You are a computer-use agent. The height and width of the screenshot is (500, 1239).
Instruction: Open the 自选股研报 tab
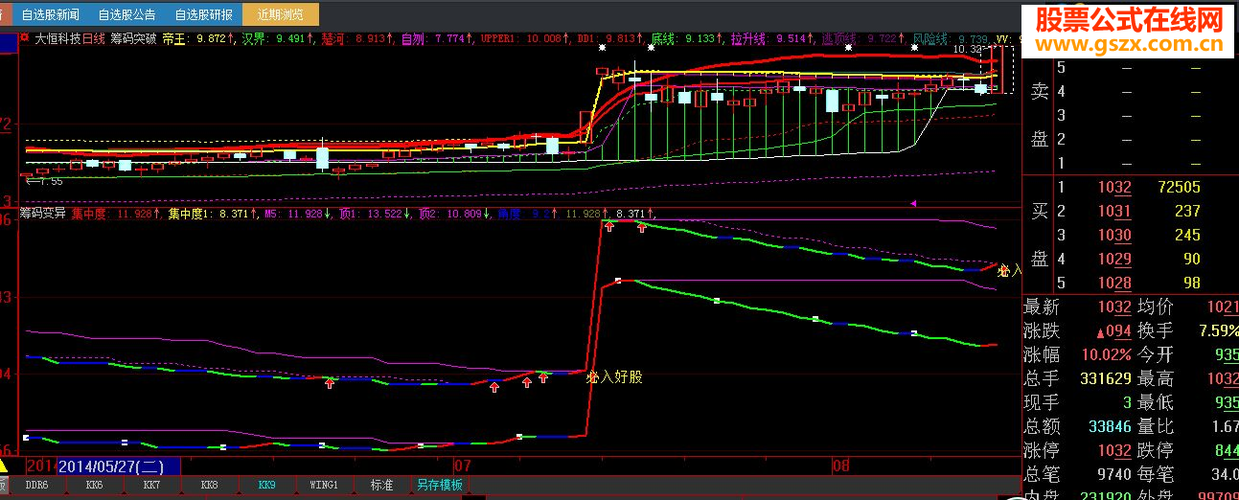pos(204,14)
